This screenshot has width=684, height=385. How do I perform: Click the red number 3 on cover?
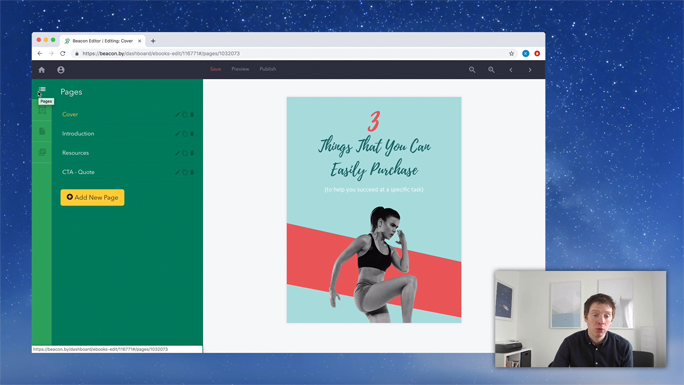[374, 121]
